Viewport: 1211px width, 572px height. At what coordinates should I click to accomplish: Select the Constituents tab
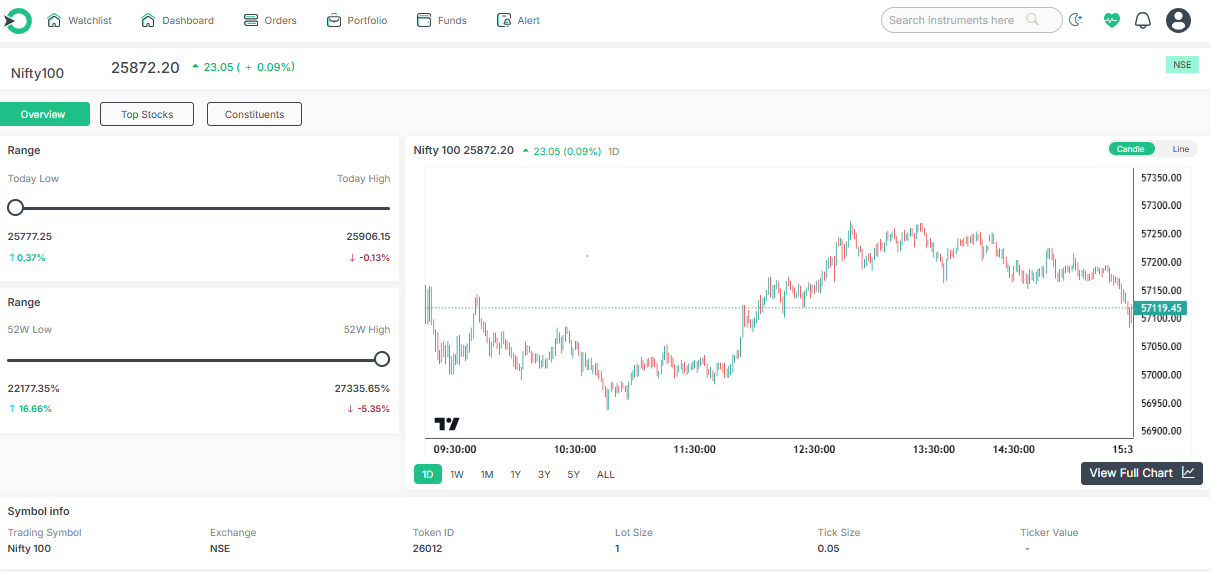[x=254, y=114]
